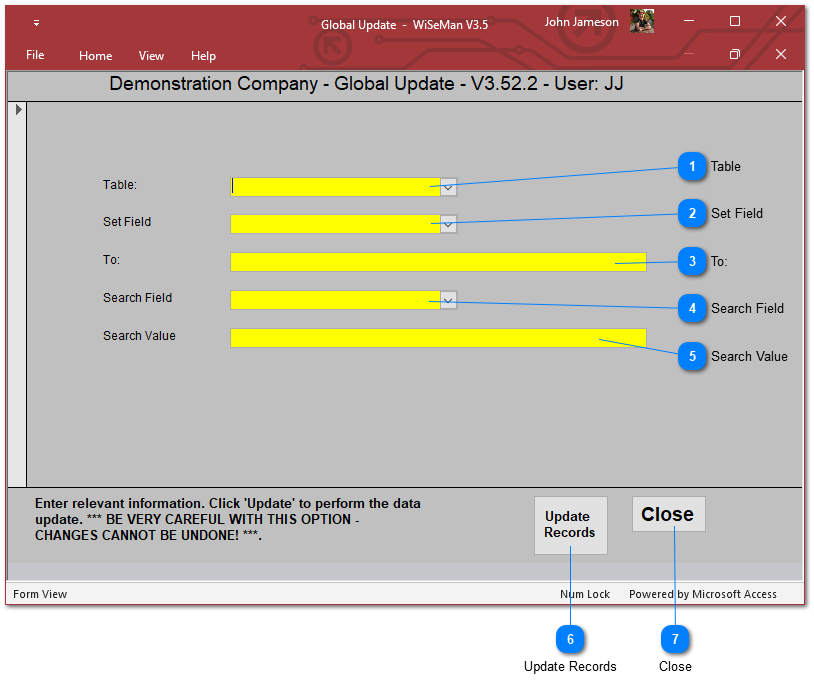Screen dimensions: 814x690
Task: Click the blue callout badge number 6
Action: (570, 639)
